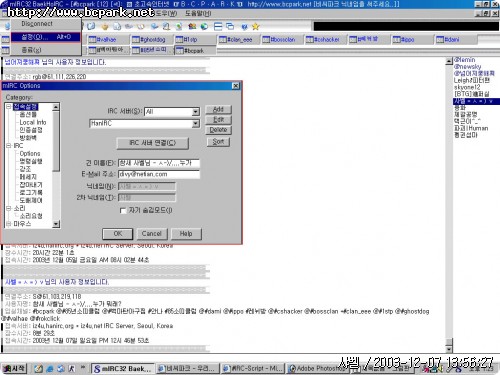The height and width of the screenshot is (375, 500).
Task: Select 파괴|Human in the nick list
Action: point(471,128)
